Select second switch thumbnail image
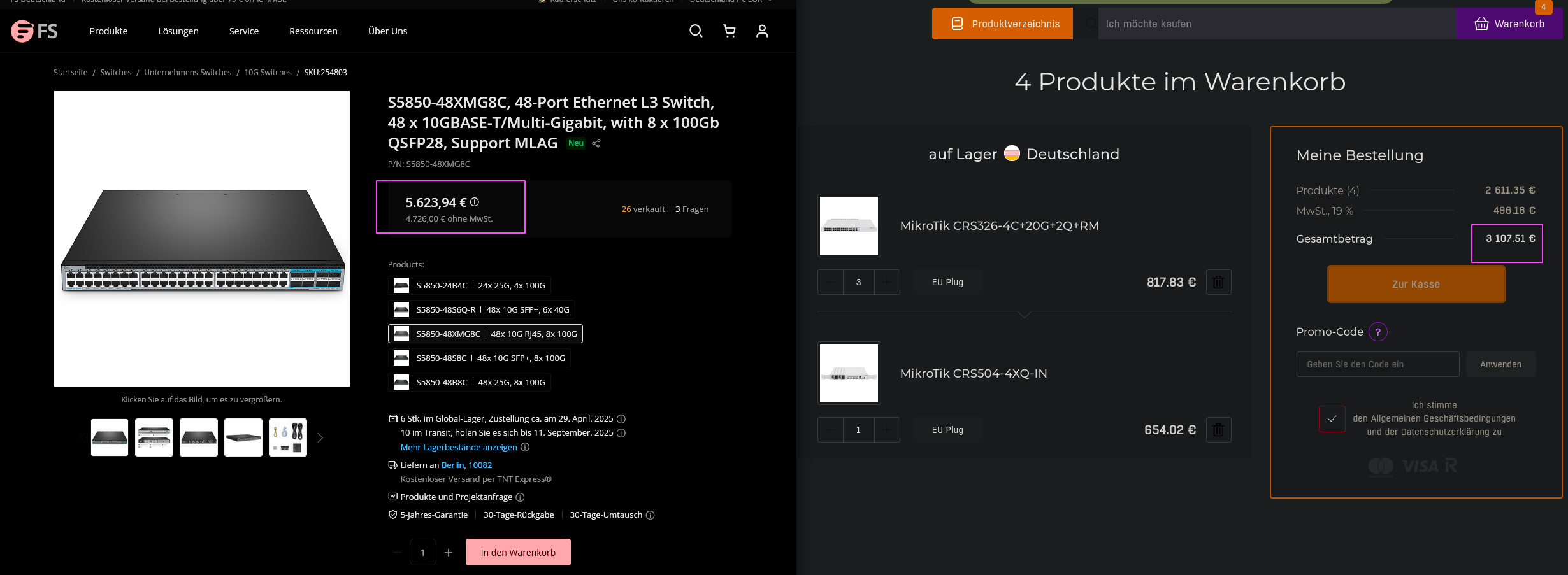Image resolution: width=1568 pixels, height=575 pixels. (x=154, y=437)
